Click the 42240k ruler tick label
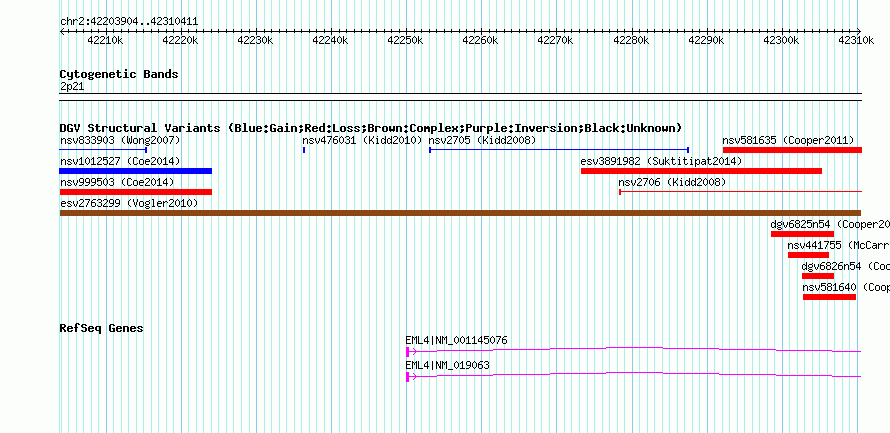The width and height of the screenshot is (890, 433). point(330,40)
